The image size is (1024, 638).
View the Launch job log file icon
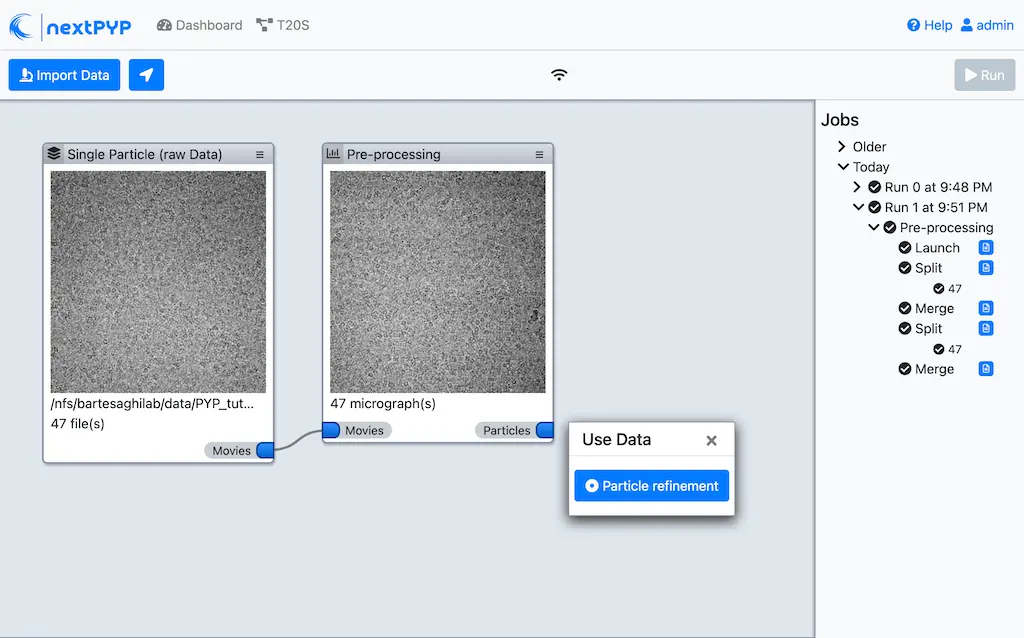(986, 247)
